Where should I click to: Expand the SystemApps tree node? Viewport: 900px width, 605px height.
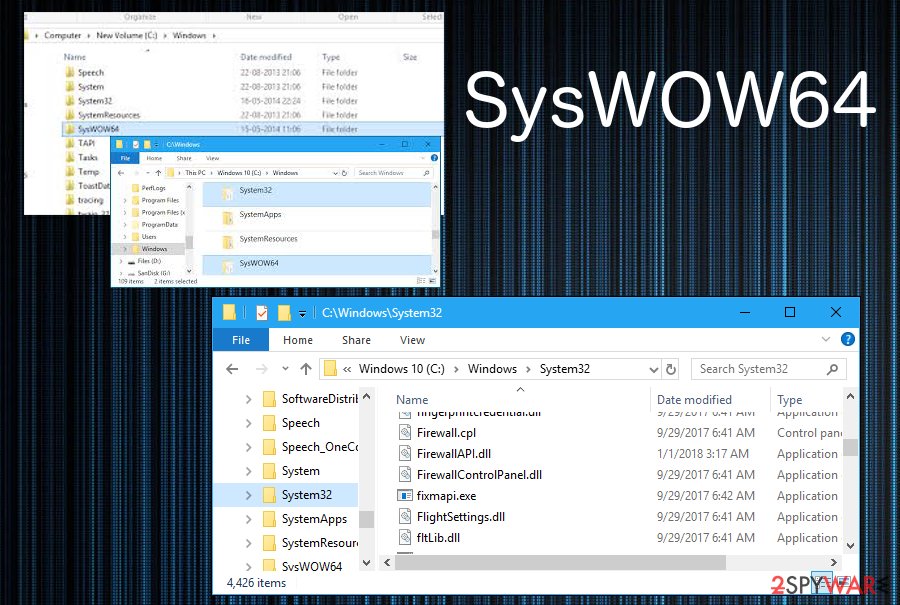[248, 519]
